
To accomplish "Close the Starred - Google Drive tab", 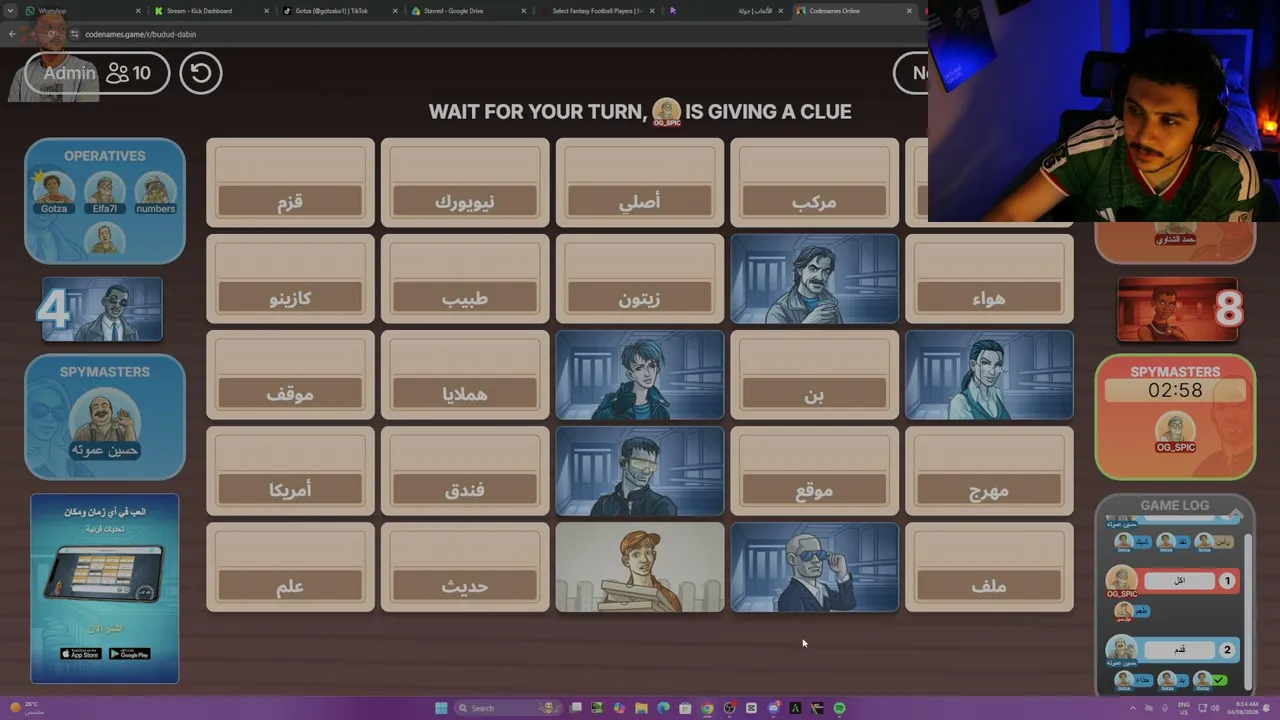I will pos(523,11).
